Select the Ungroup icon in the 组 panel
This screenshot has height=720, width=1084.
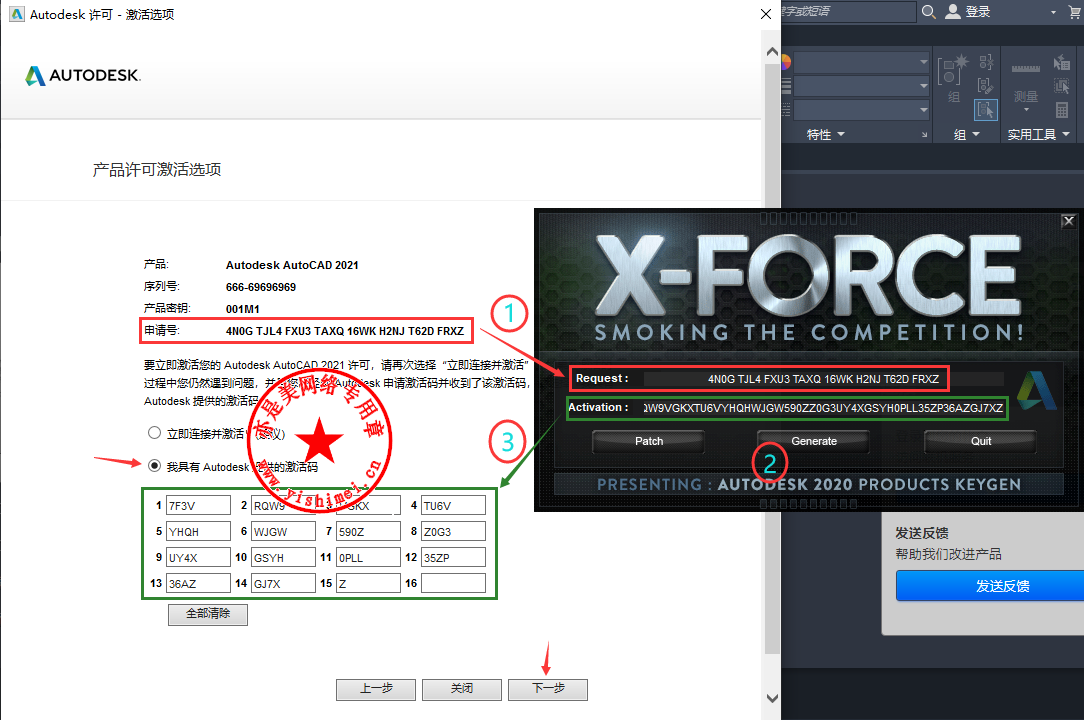pos(987,62)
